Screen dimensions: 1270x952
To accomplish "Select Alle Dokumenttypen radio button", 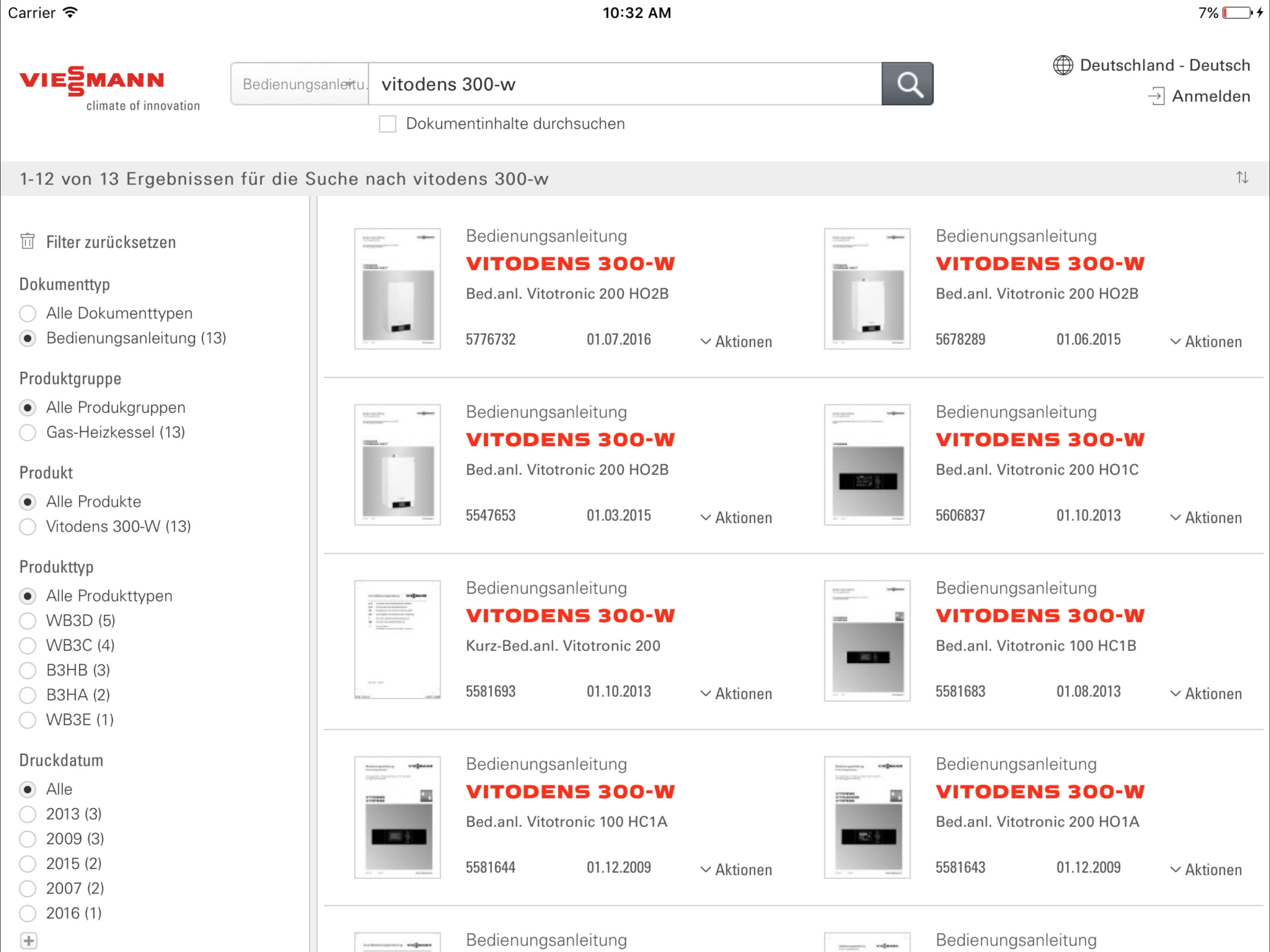I will point(27,313).
